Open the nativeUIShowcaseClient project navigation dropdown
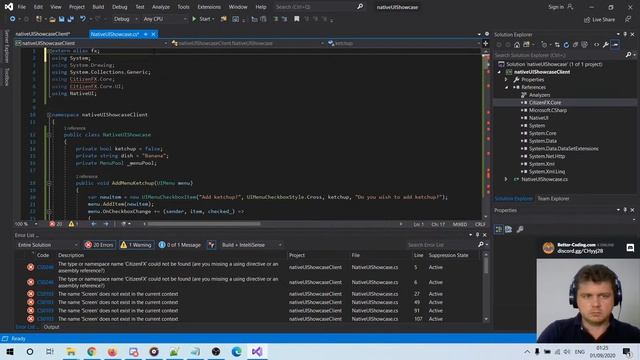Image resolution: width=640 pixels, height=360 pixels. tap(91, 43)
